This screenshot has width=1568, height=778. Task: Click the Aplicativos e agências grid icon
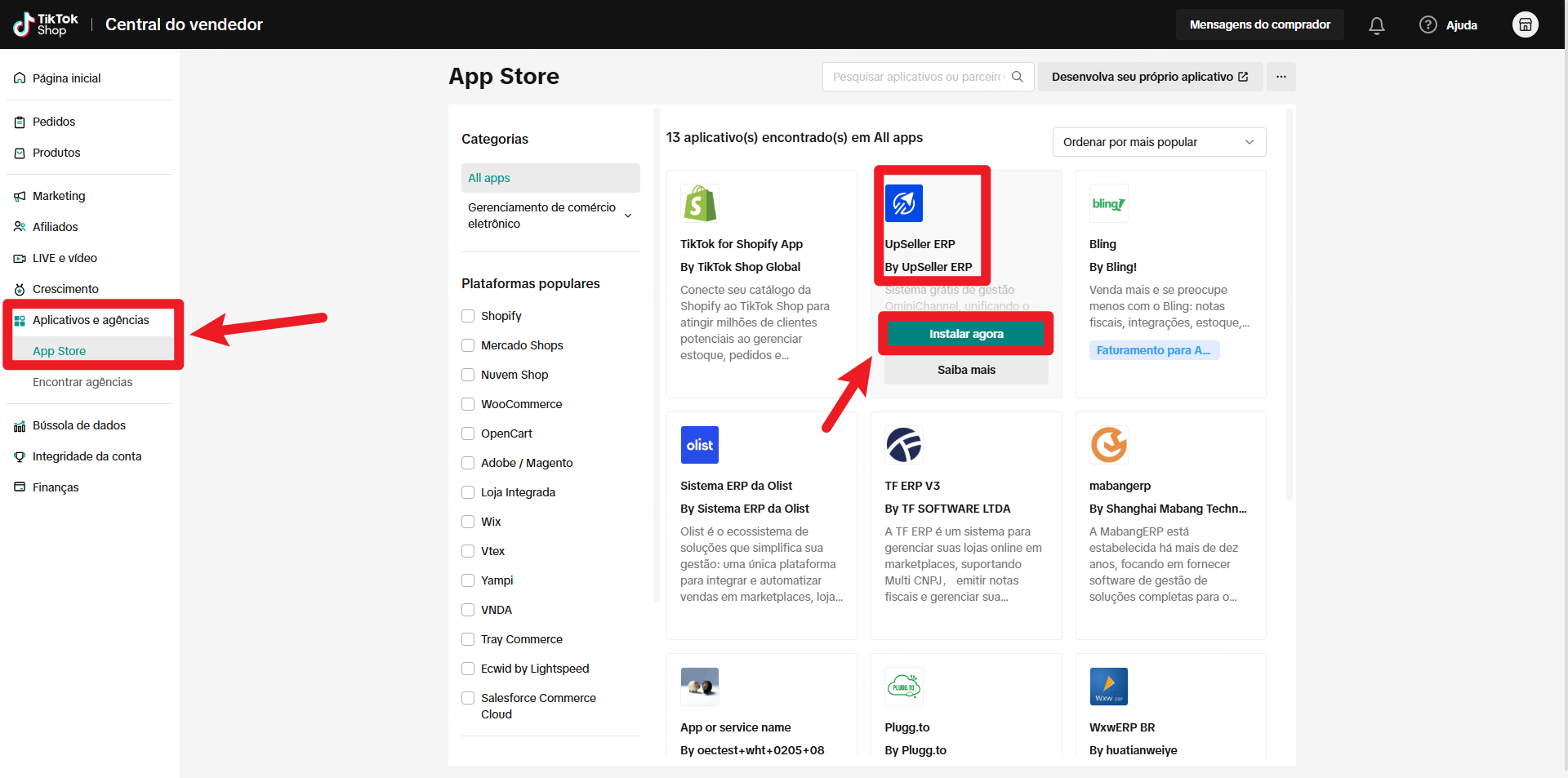click(x=20, y=320)
